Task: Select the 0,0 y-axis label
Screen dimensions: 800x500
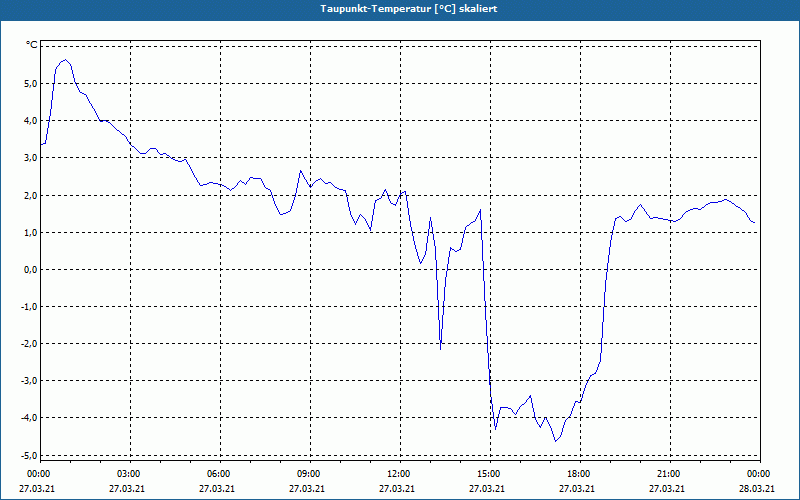Action: click(x=31, y=269)
